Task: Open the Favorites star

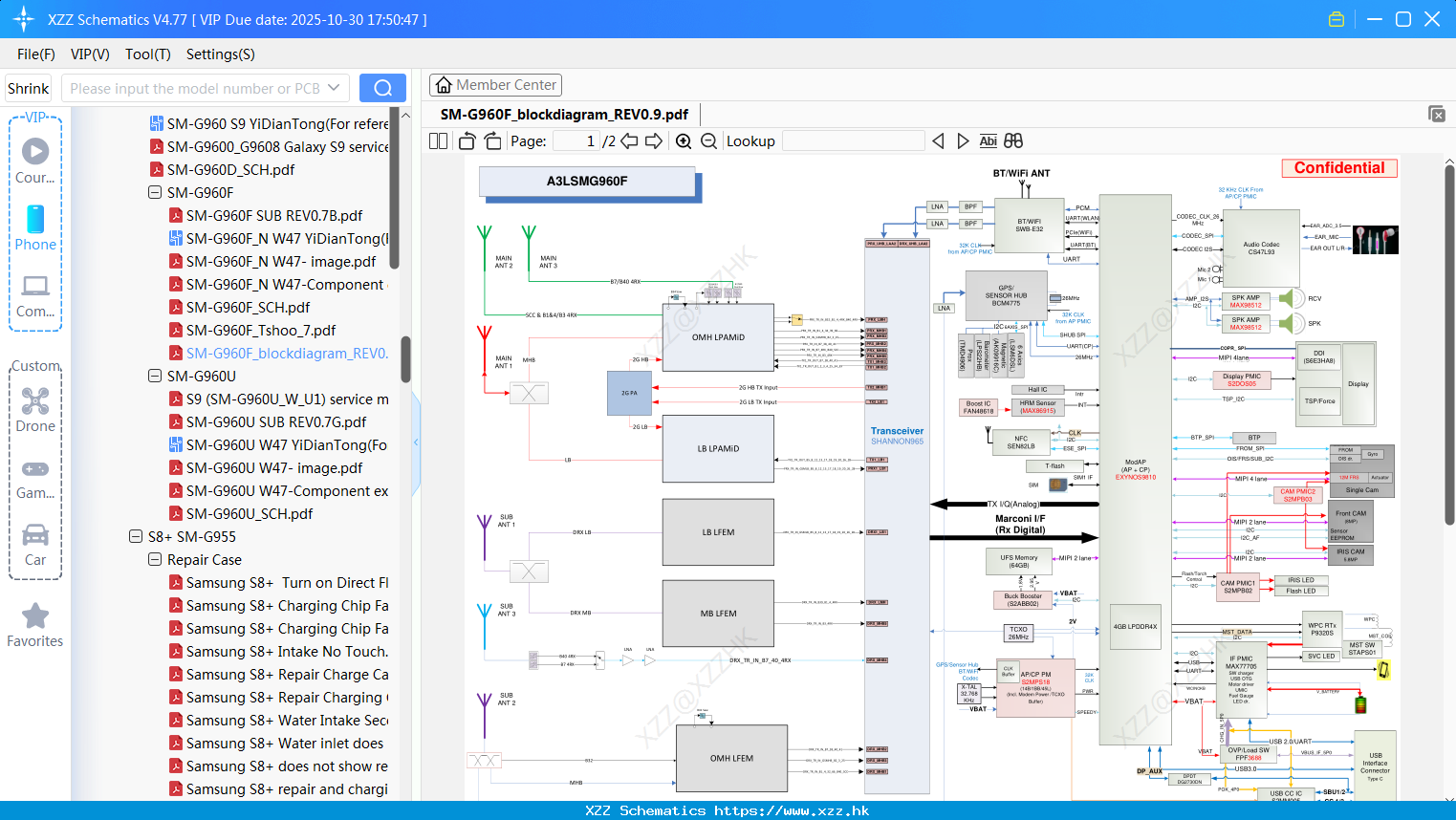Action: click(x=35, y=625)
